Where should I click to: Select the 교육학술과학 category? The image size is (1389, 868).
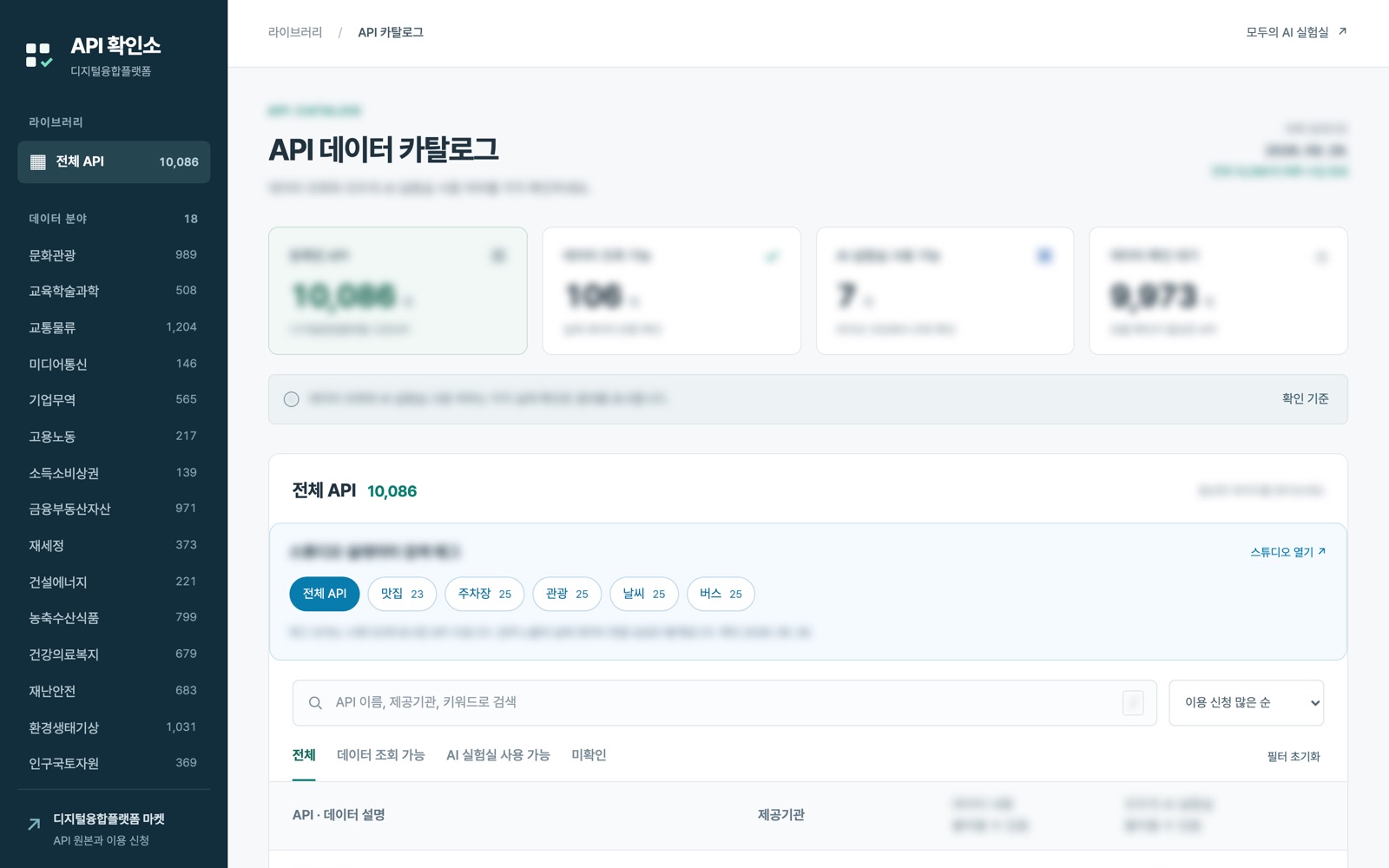(x=114, y=291)
